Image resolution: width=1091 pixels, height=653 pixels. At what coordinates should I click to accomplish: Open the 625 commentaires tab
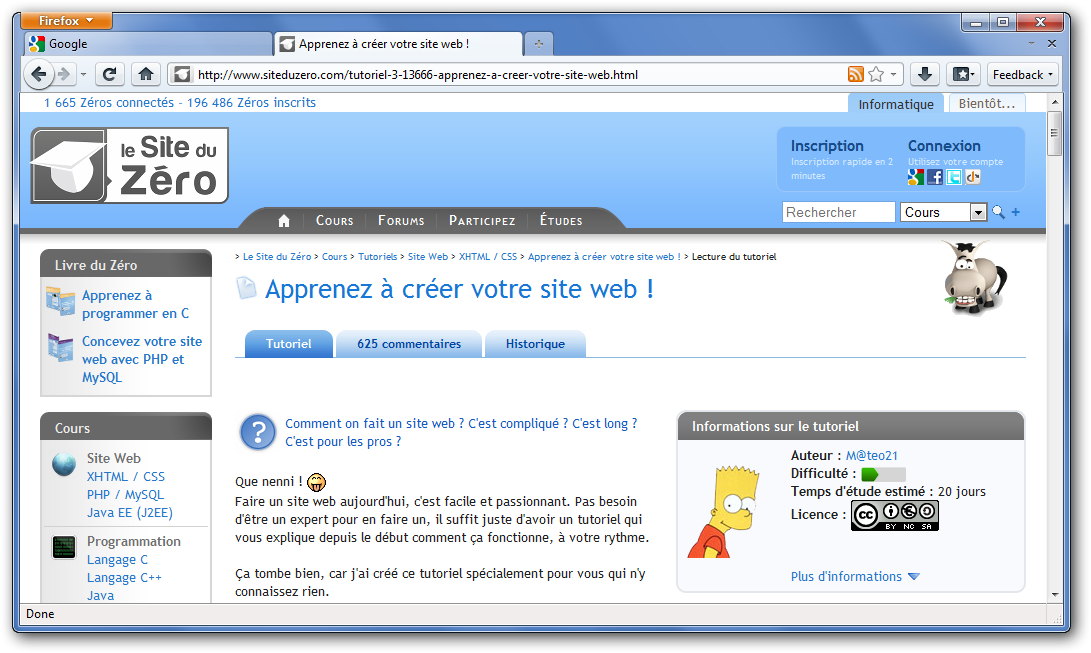click(x=409, y=344)
